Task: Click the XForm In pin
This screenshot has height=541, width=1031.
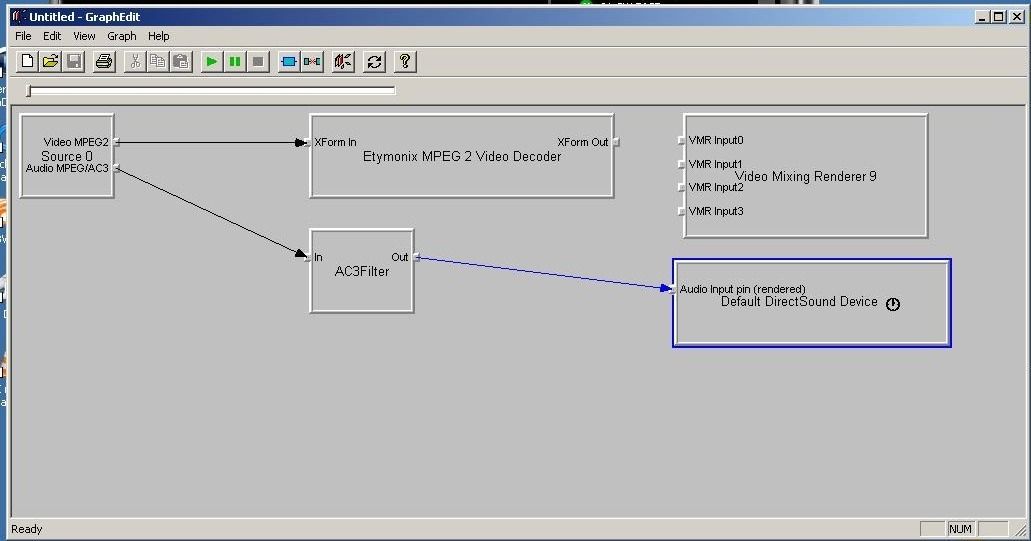Action: coord(307,142)
